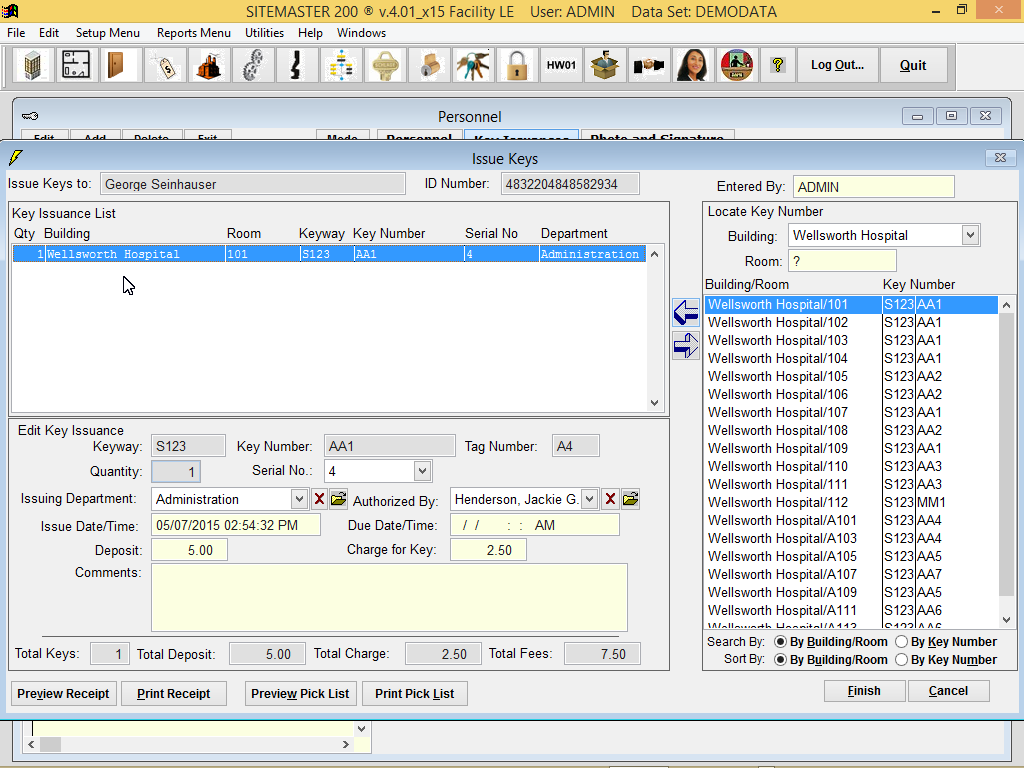Click the Deposit amount field
The width and height of the screenshot is (1024, 768).
click(x=189, y=550)
